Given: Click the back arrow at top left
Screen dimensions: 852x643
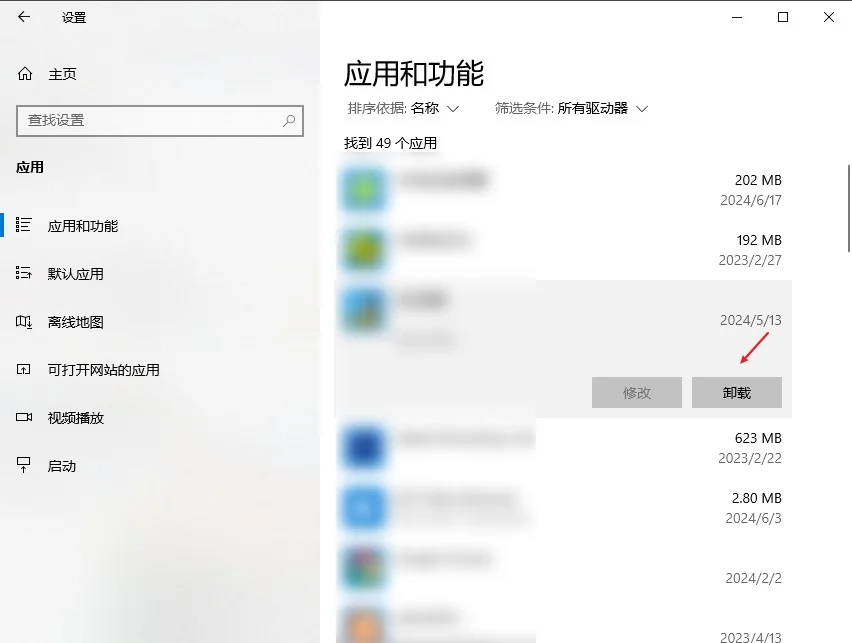Looking at the screenshot, I should pos(22,17).
